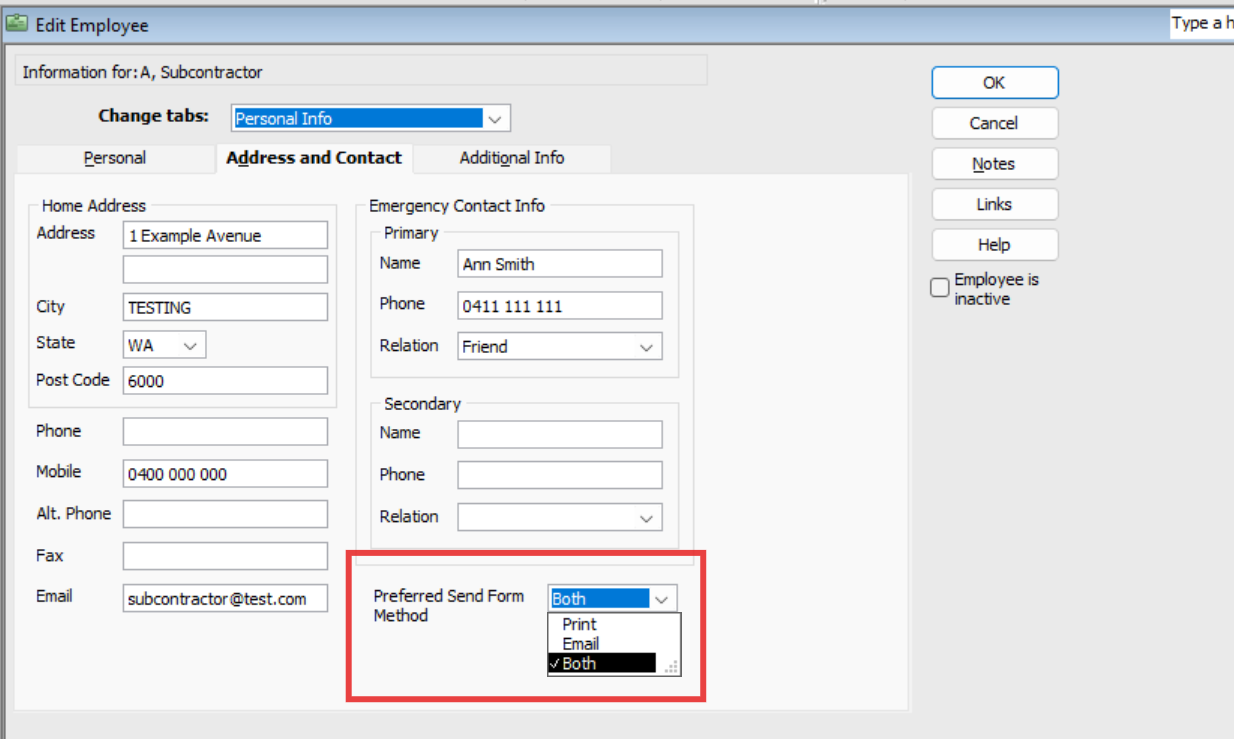Click the Mobile field with 0400 000 000
Image resolution: width=1234 pixels, height=739 pixels.
coord(225,474)
